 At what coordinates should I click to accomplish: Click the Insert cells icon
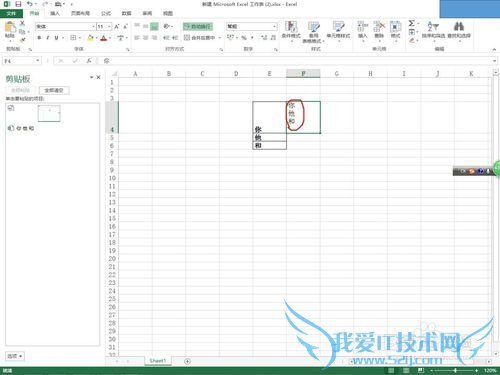[362, 26]
